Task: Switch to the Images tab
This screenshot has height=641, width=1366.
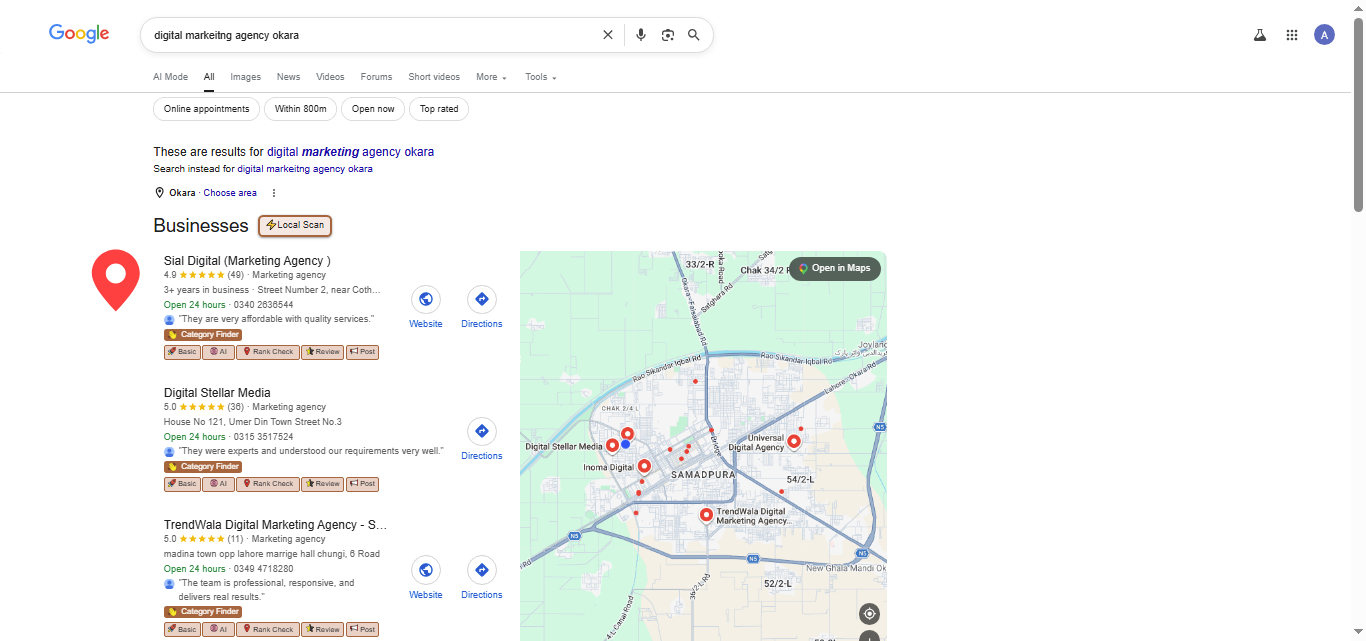Action: (x=245, y=77)
